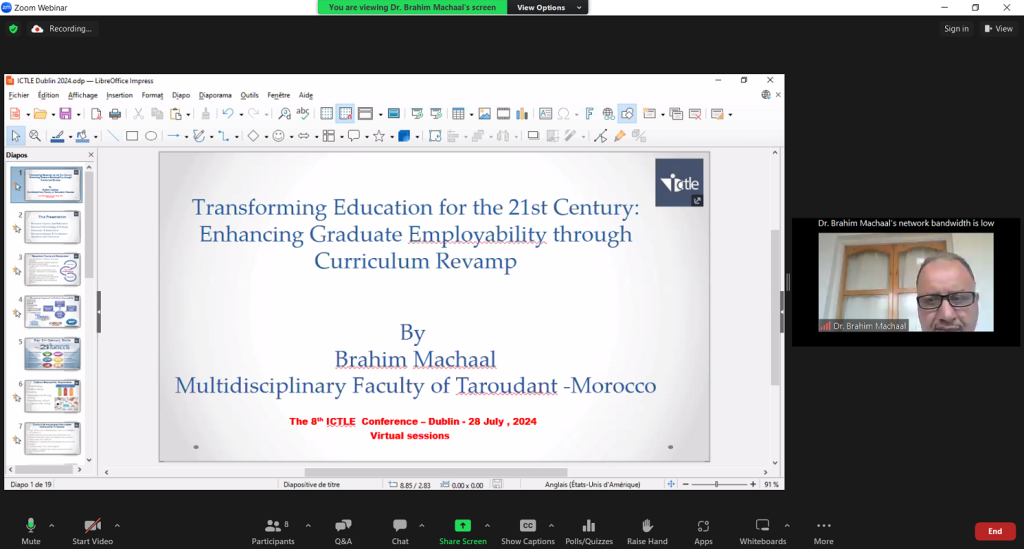Expand video options arrow beside Start Video
The image size is (1024, 549).
117,525
